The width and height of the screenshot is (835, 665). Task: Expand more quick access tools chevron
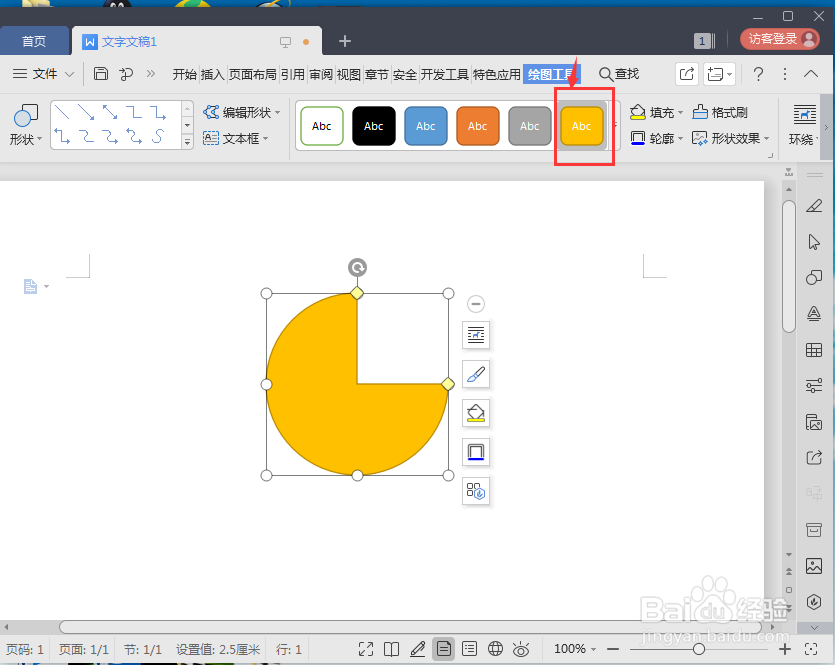(151, 73)
